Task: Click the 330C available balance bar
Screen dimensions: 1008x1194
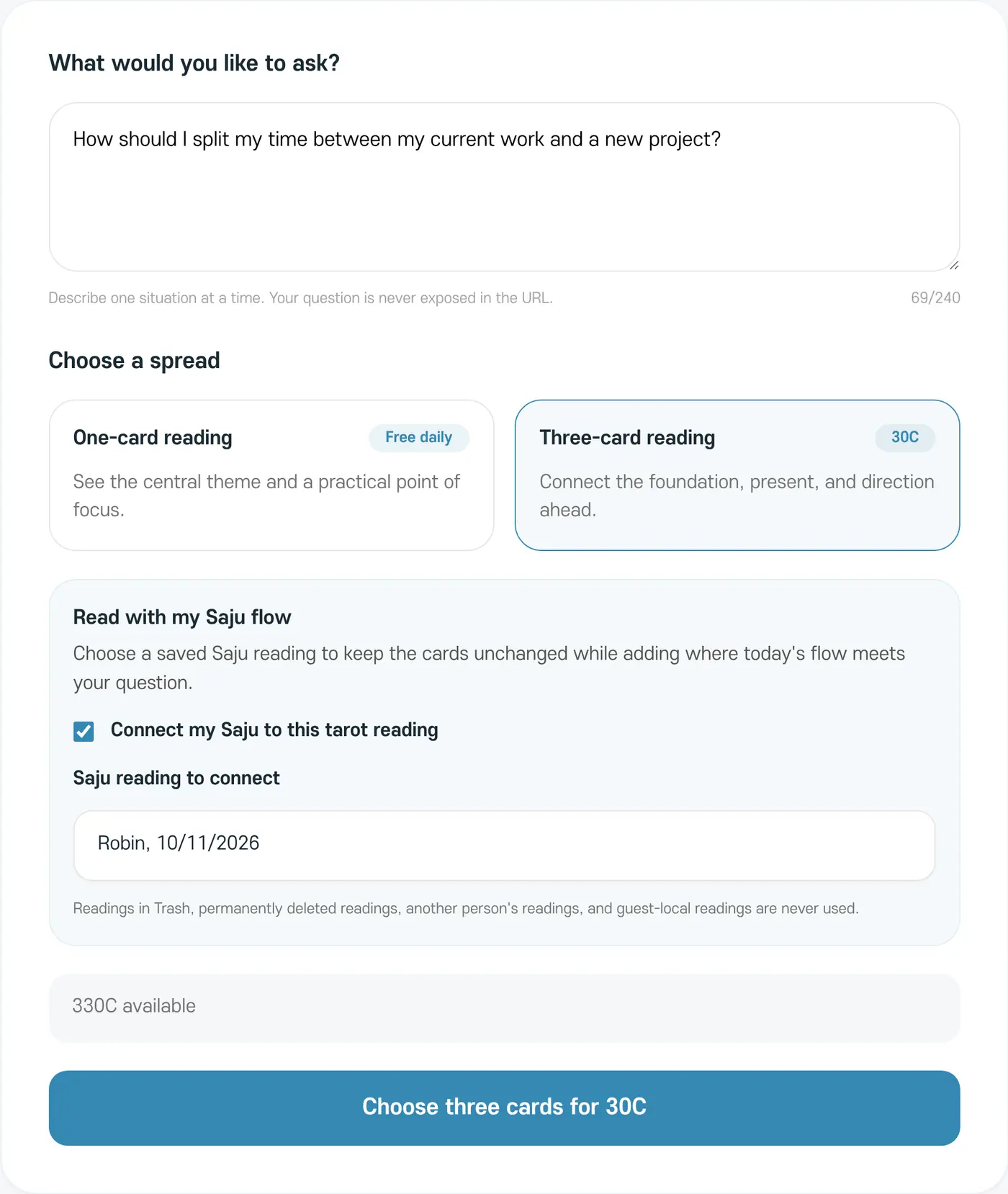Action: [x=504, y=1007]
